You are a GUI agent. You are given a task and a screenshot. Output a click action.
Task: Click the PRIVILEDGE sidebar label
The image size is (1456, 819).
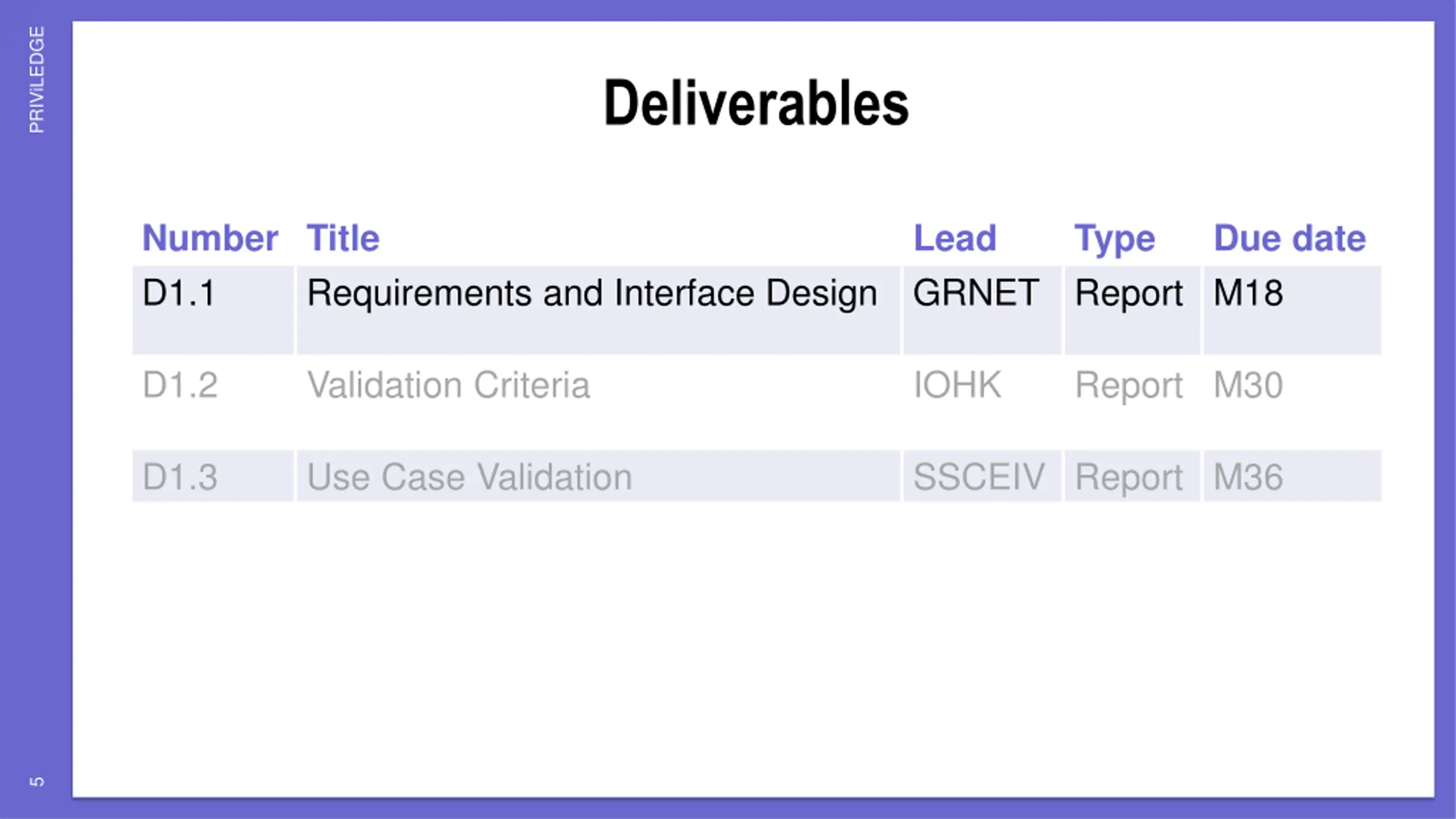tap(36, 80)
